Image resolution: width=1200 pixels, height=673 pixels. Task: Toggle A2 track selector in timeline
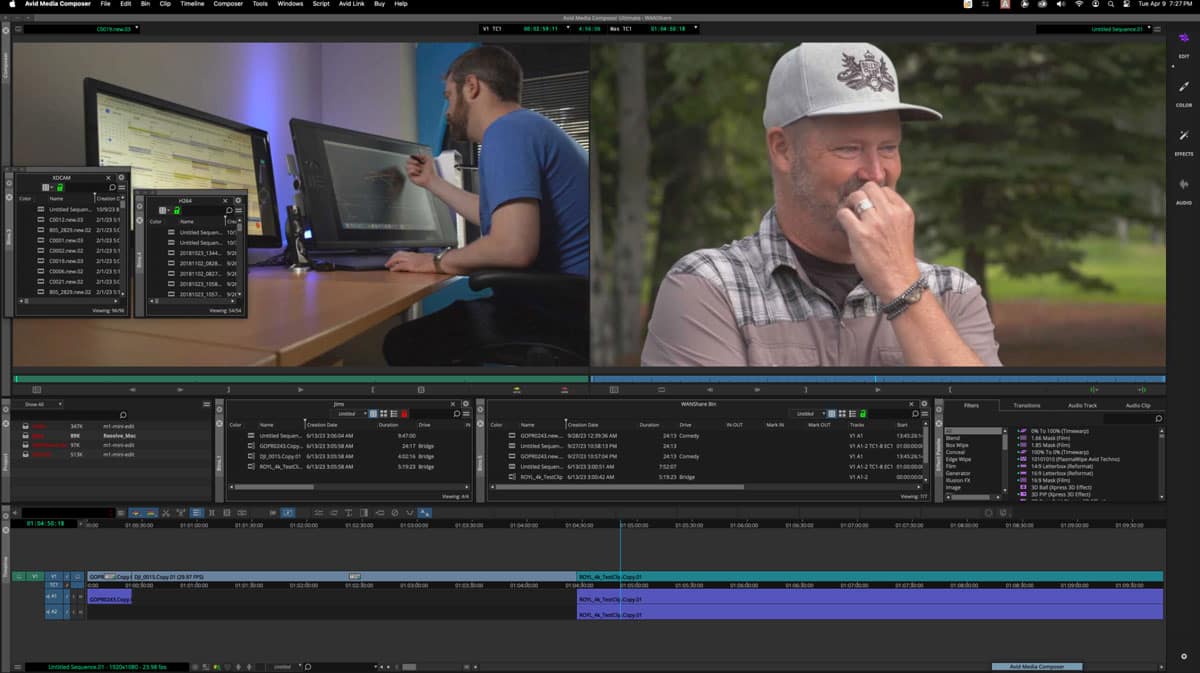tap(54, 612)
